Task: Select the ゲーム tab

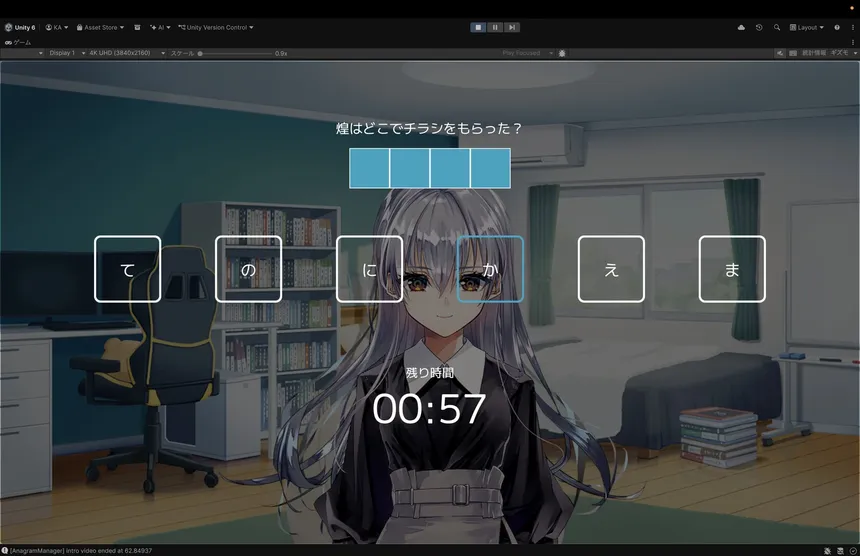Action: (x=18, y=42)
